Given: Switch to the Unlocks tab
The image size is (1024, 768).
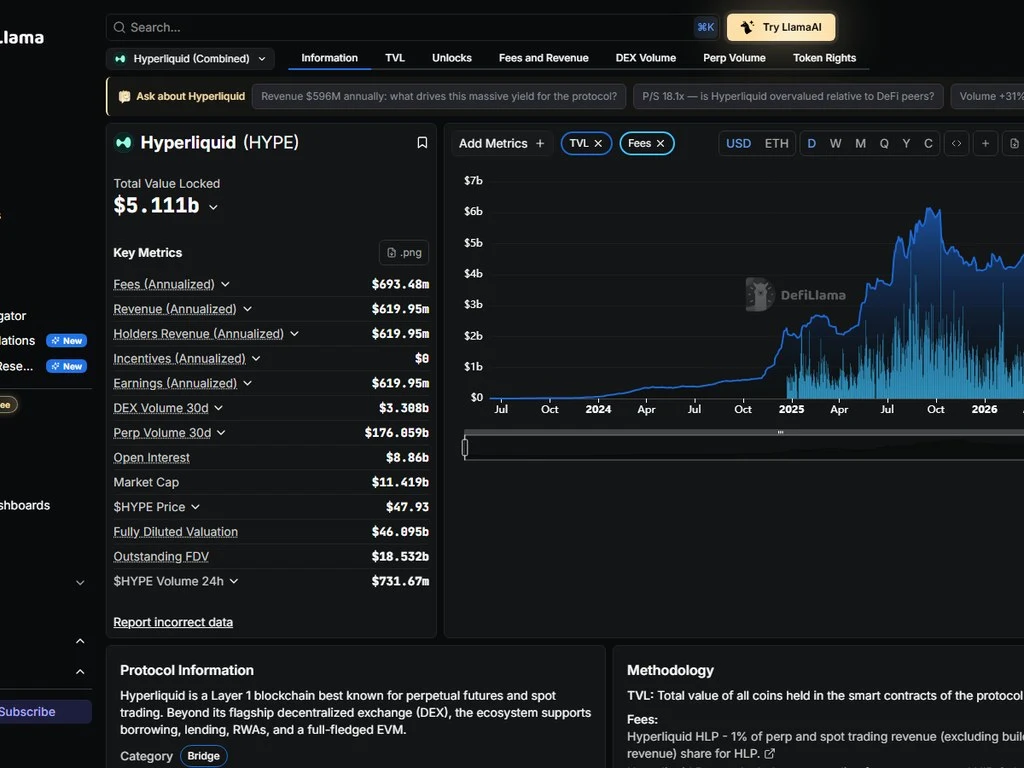Looking at the screenshot, I should tap(451, 57).
